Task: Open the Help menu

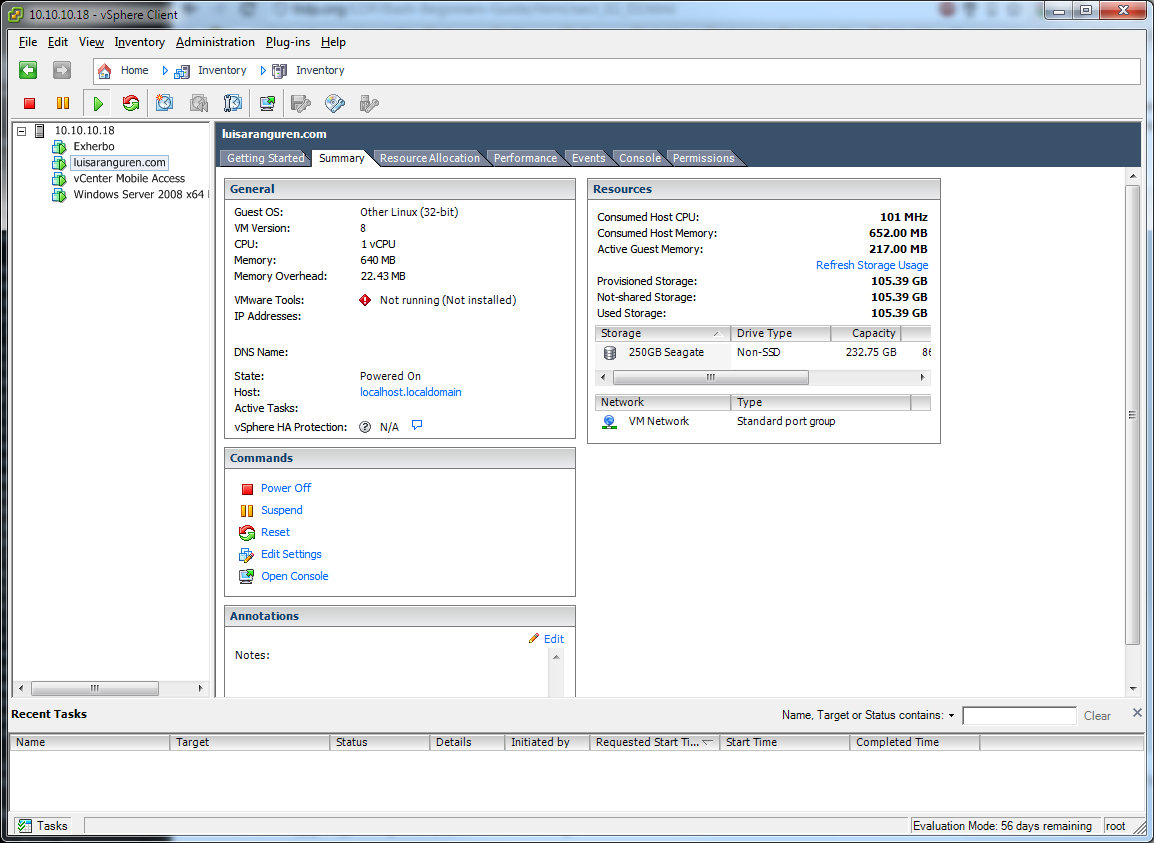Action: tap(333, 42)
